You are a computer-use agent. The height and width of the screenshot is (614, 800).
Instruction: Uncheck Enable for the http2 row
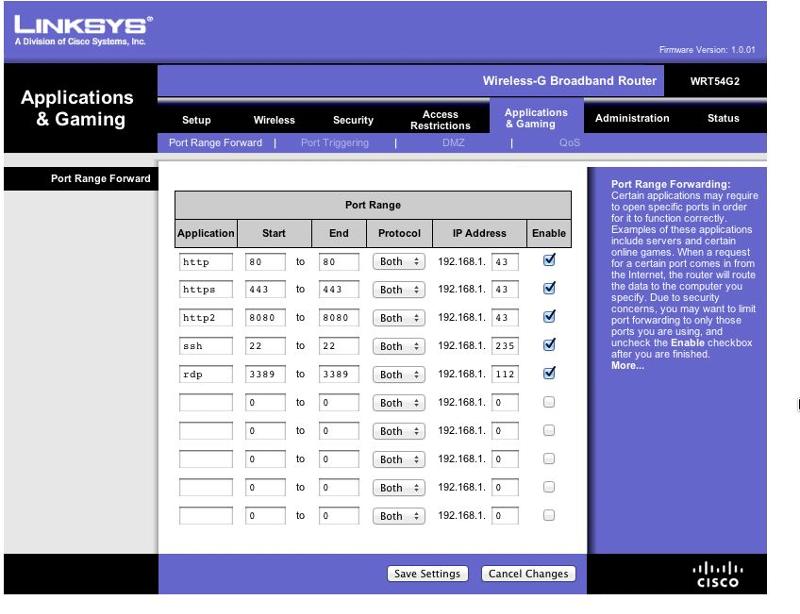549,317
